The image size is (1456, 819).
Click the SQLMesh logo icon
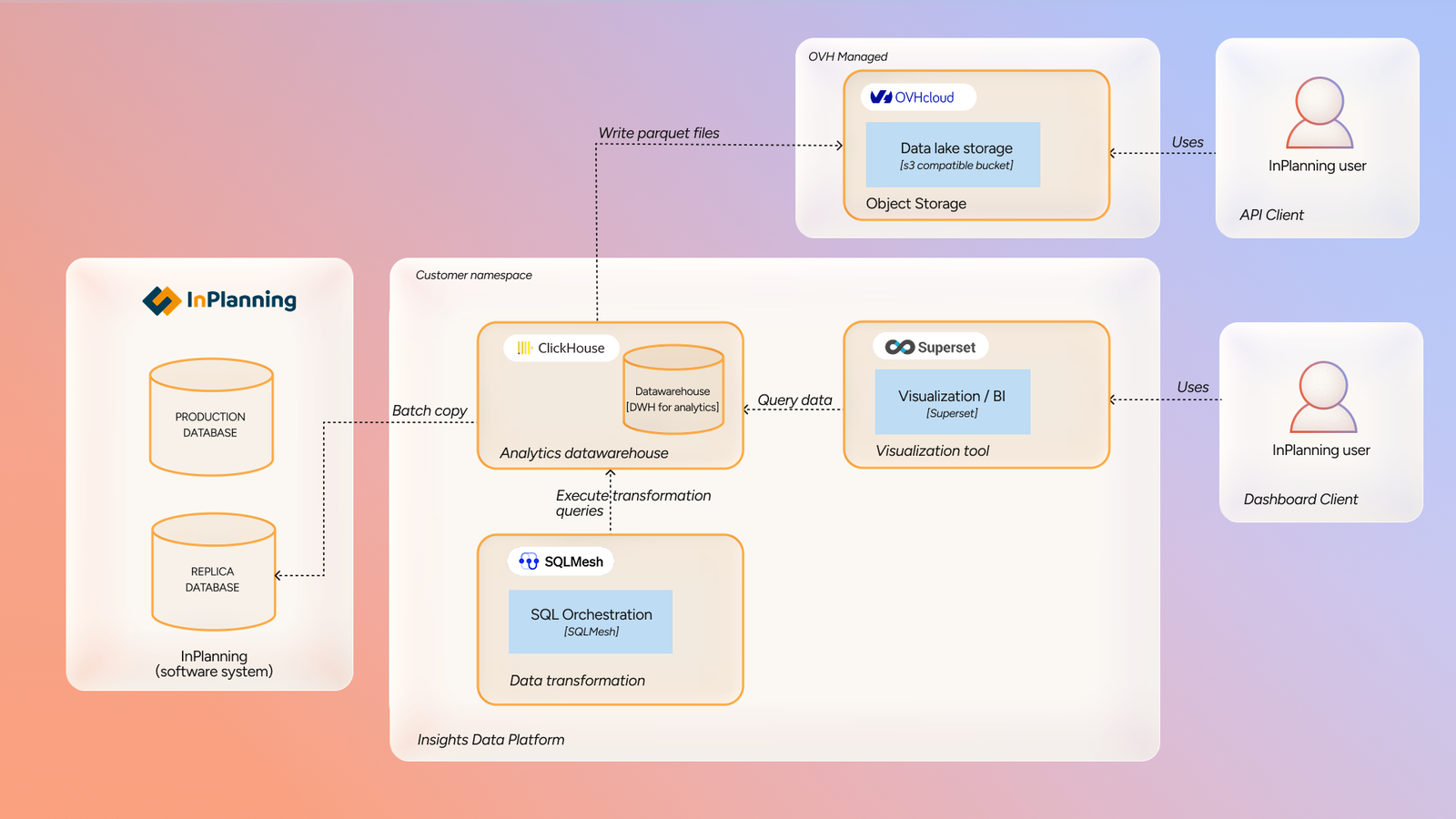click(529, 561)
